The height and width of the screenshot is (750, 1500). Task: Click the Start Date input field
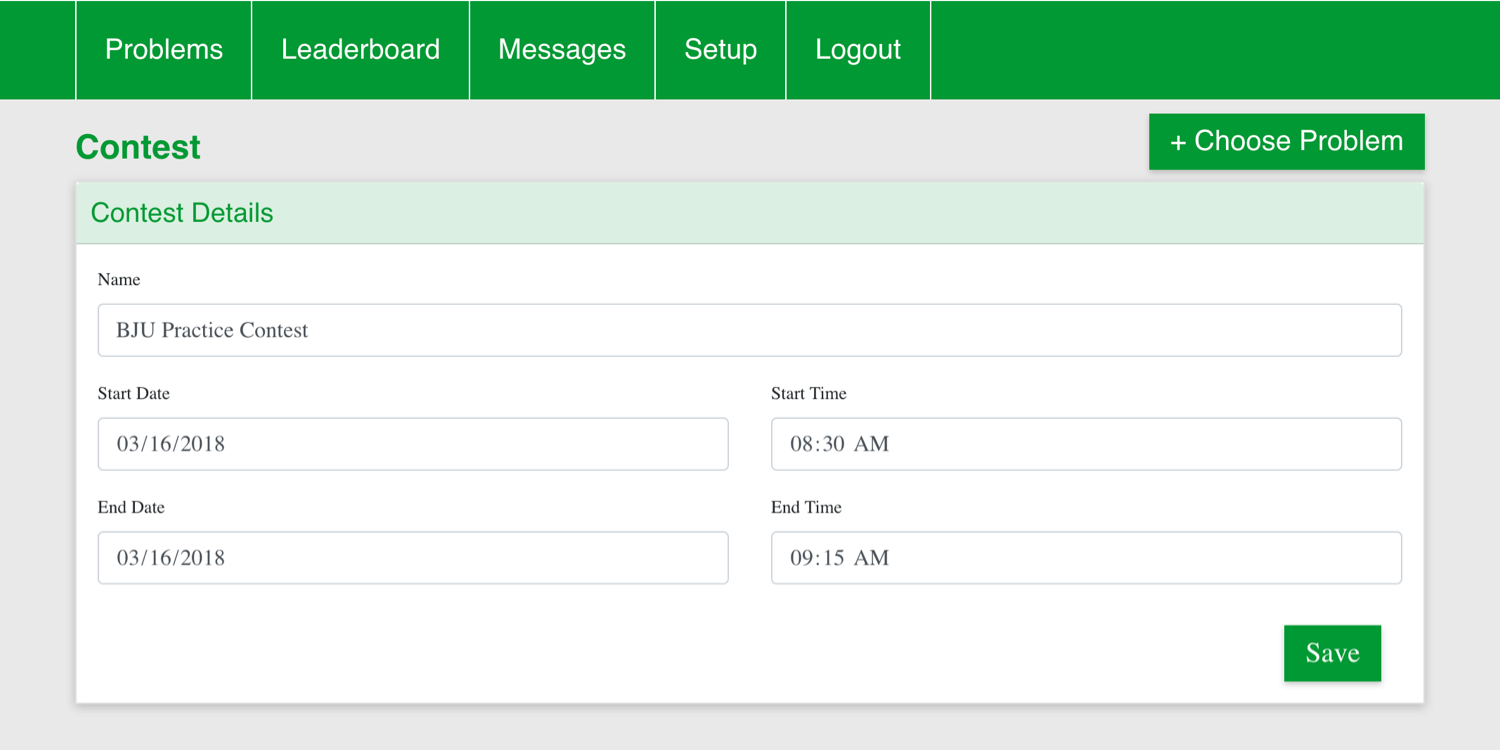tap(412, 444)
